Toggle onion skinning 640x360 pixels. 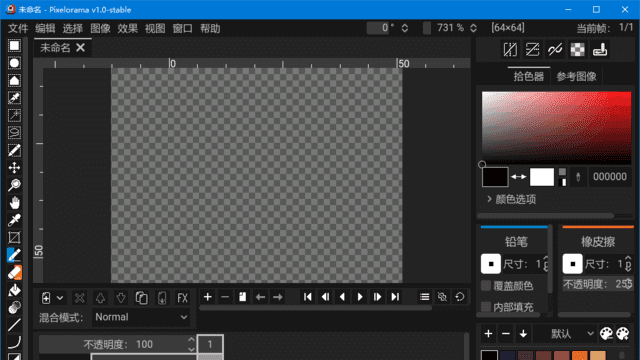(x=442, y=297)
